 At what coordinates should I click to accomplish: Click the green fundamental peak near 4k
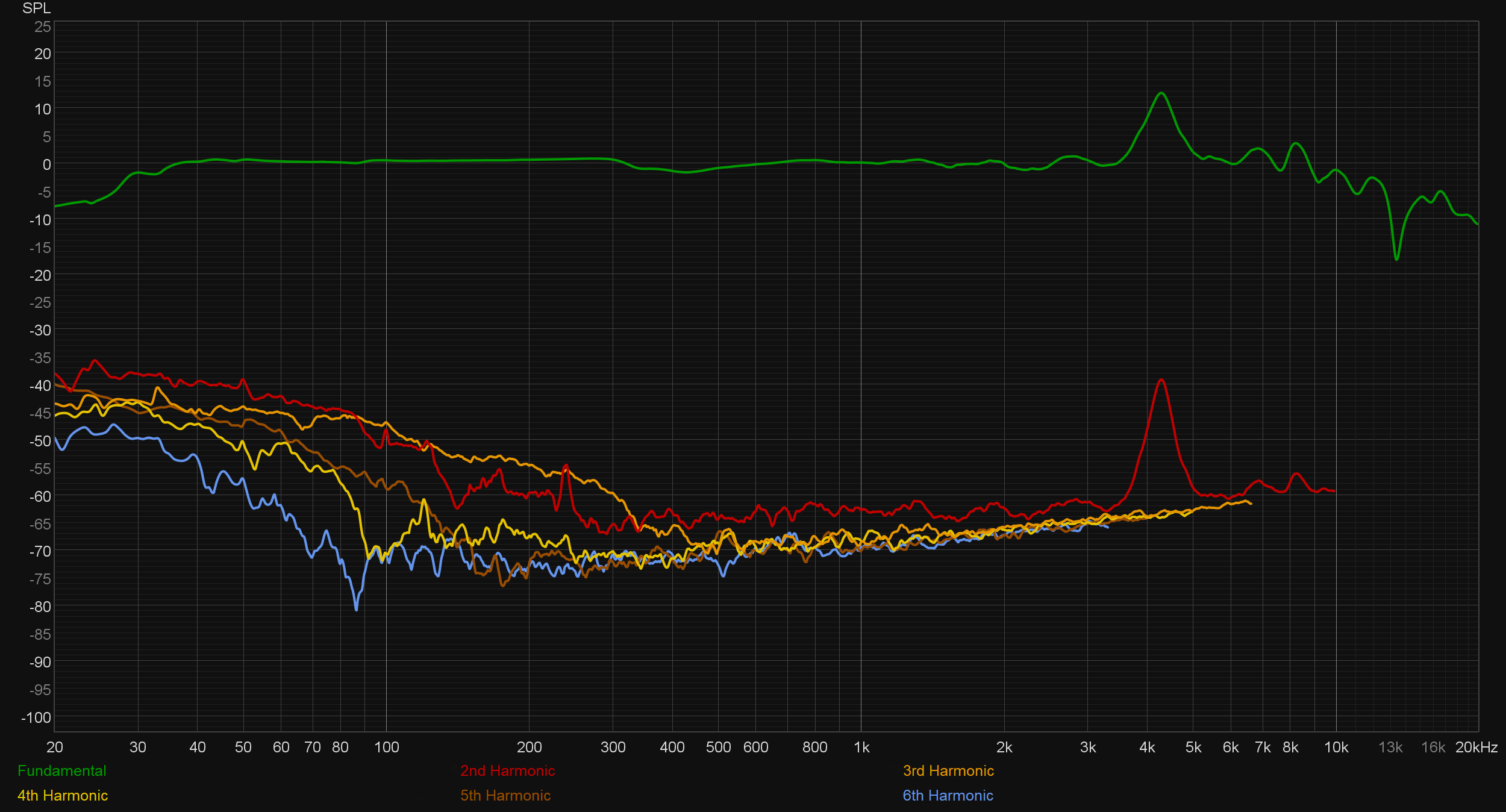tap(1161, 93)
